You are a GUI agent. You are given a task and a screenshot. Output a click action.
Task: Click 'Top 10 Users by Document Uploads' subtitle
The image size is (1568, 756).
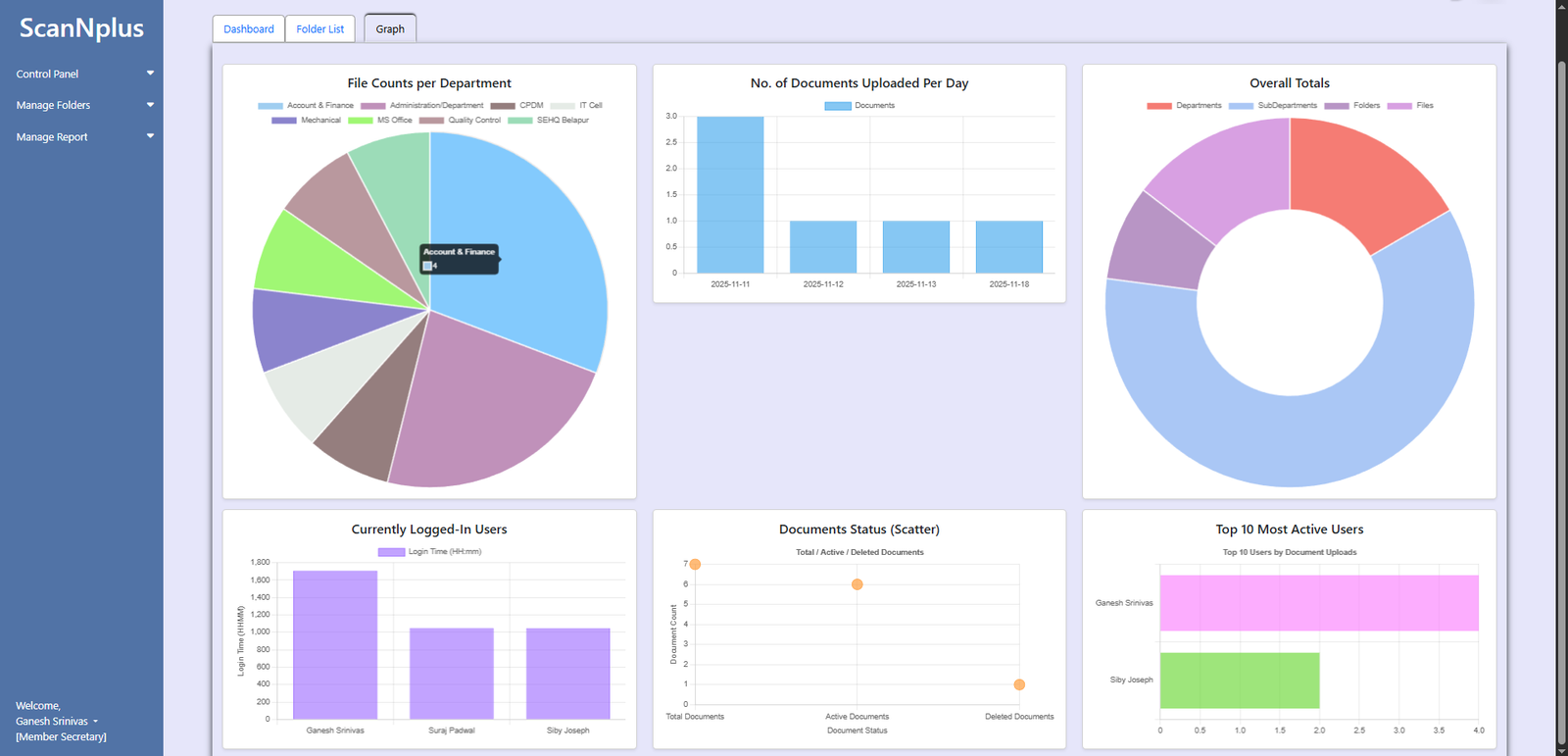coord(1290,552)
